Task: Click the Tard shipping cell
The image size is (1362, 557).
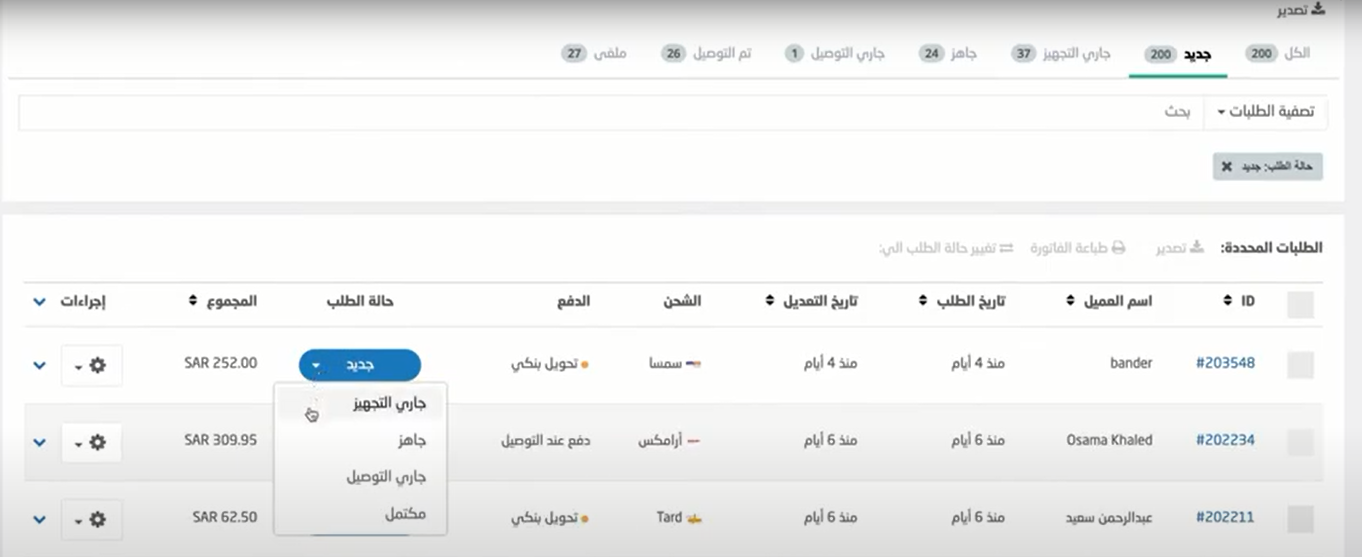Action: pos(679,518)
